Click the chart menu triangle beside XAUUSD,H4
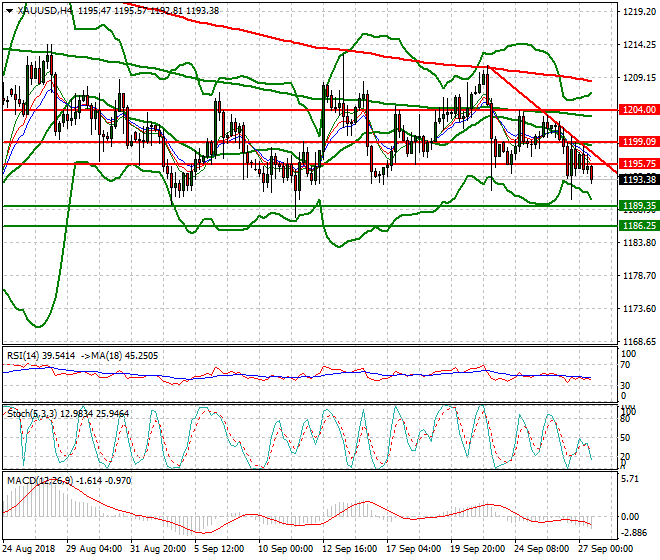The height and width of the screenshot is (560, 660). (x=10, y=11)
